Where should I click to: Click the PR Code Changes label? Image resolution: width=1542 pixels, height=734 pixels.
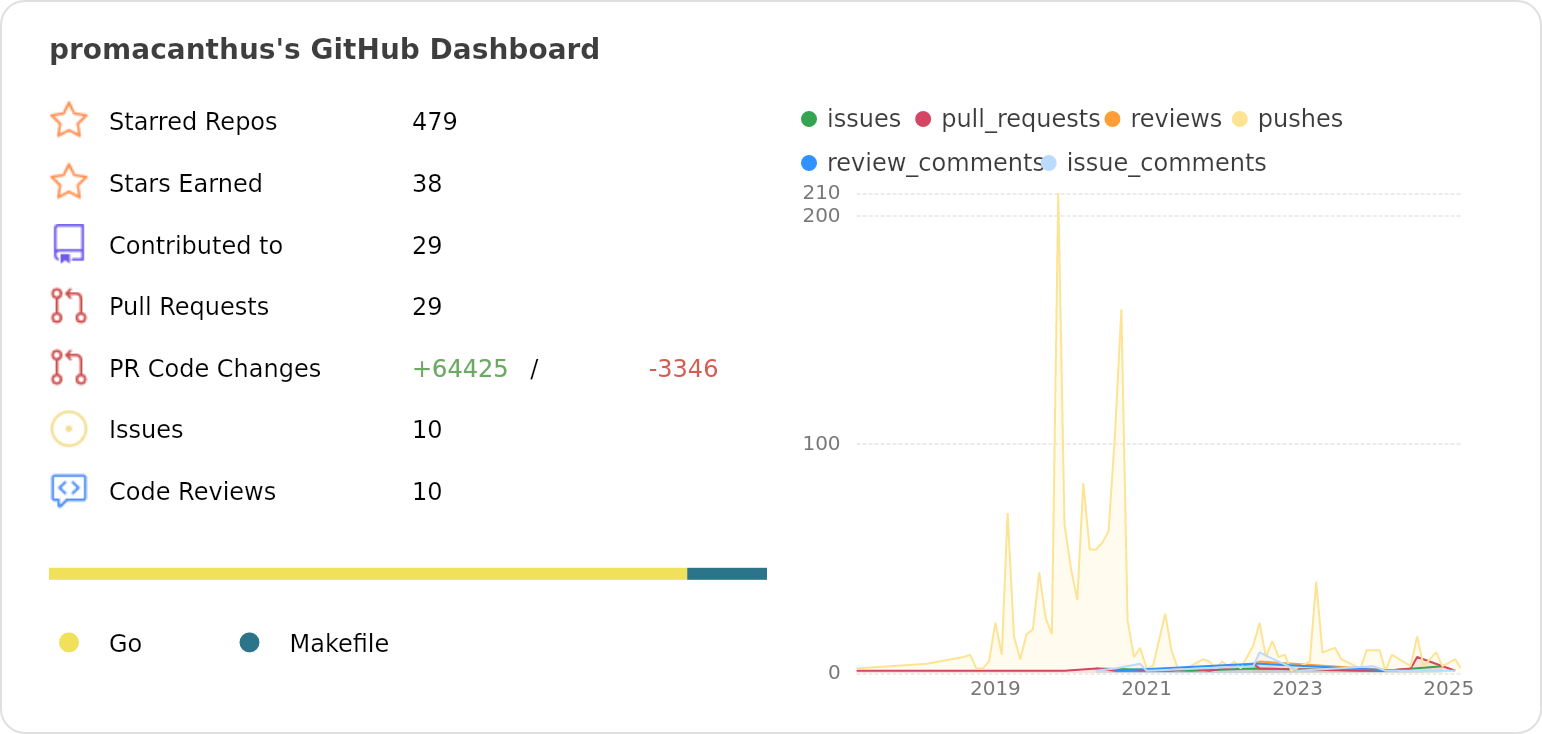(x=215, y=369)
